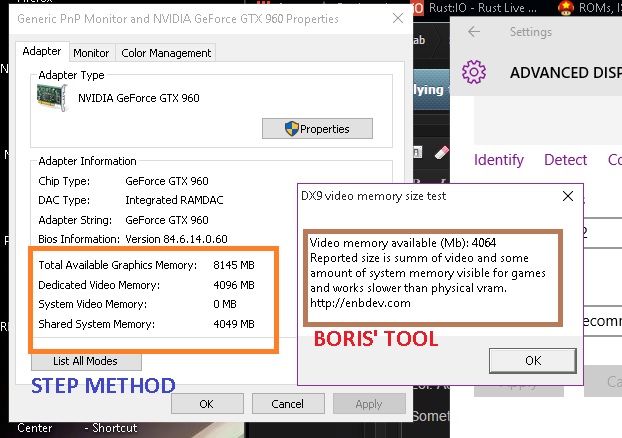Click the 'DX9 video memory size test' title
This screenshot has height=438, width=622.
pyautogui.click(x=373, y=196)
